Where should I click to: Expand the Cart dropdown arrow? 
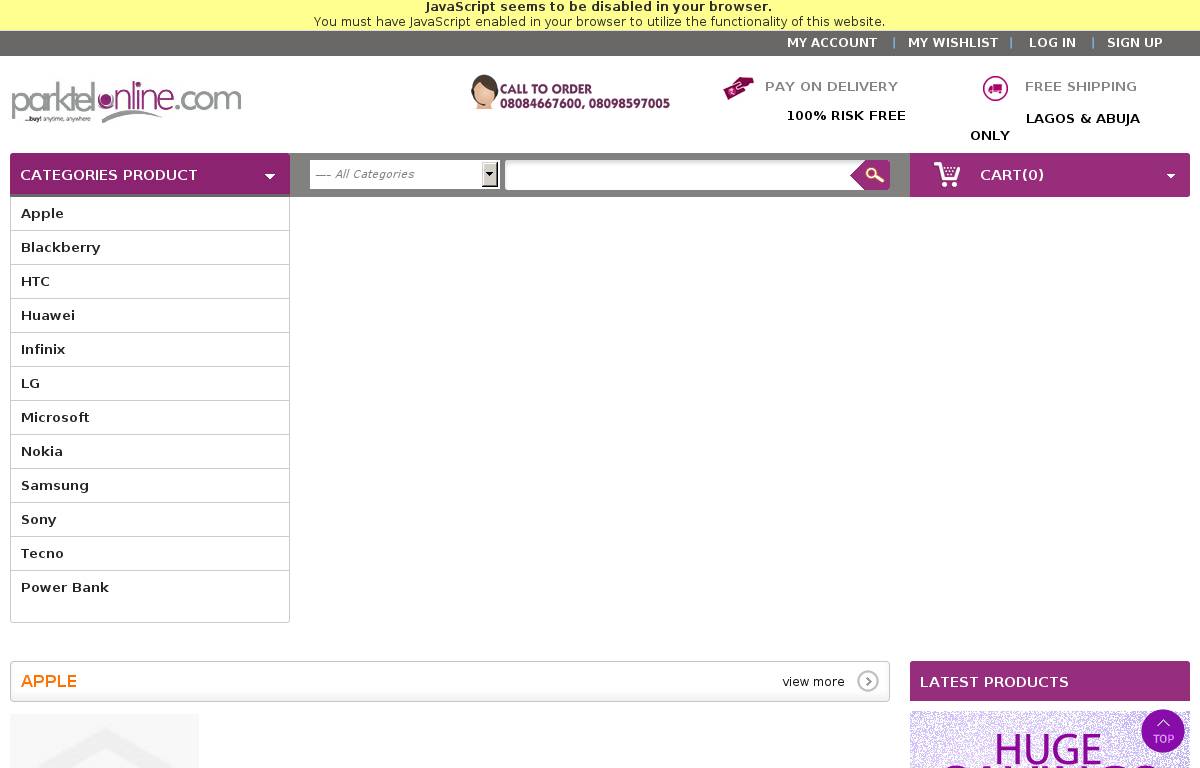(1170, 176)
